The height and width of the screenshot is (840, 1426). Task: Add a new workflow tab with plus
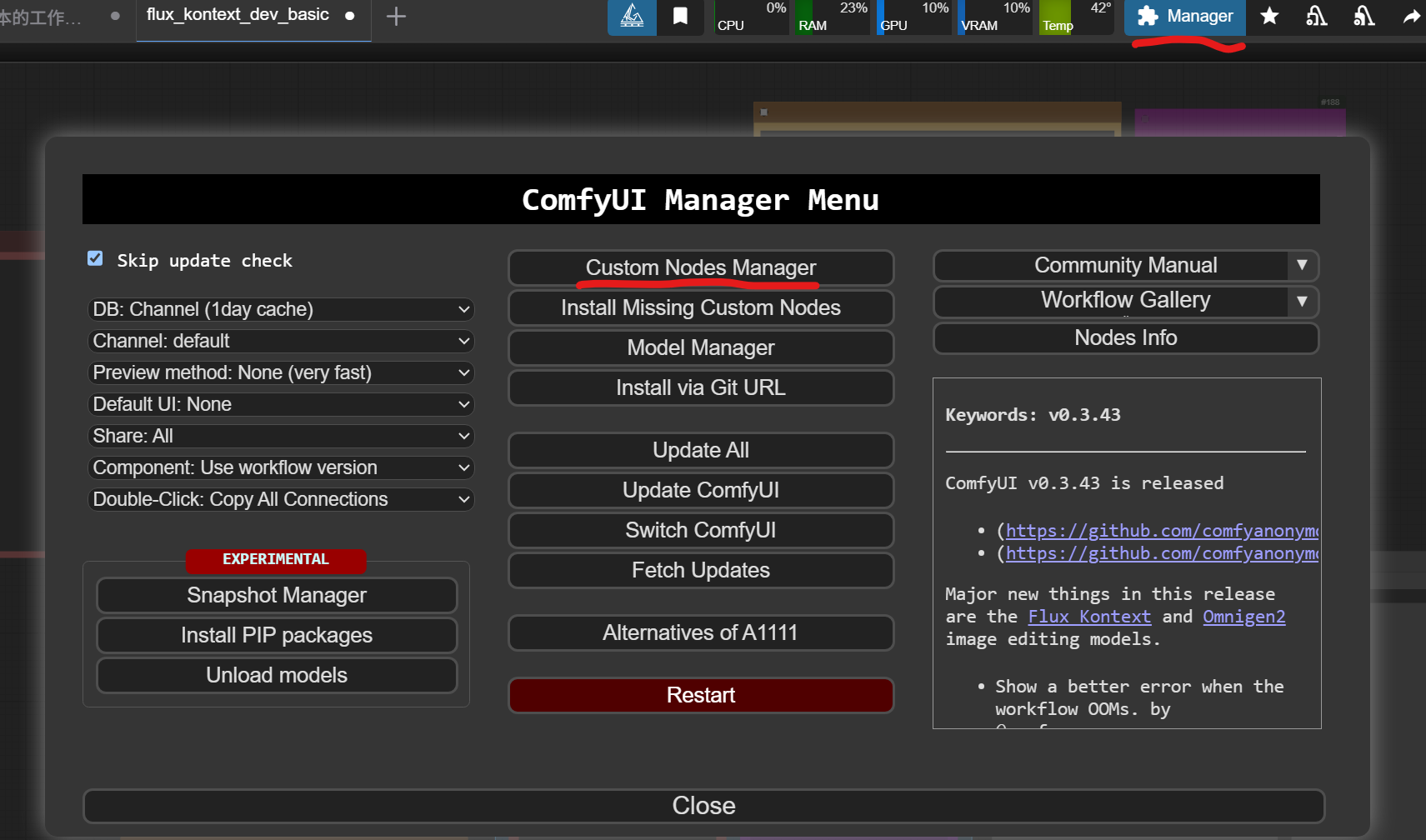click(396, 16)
